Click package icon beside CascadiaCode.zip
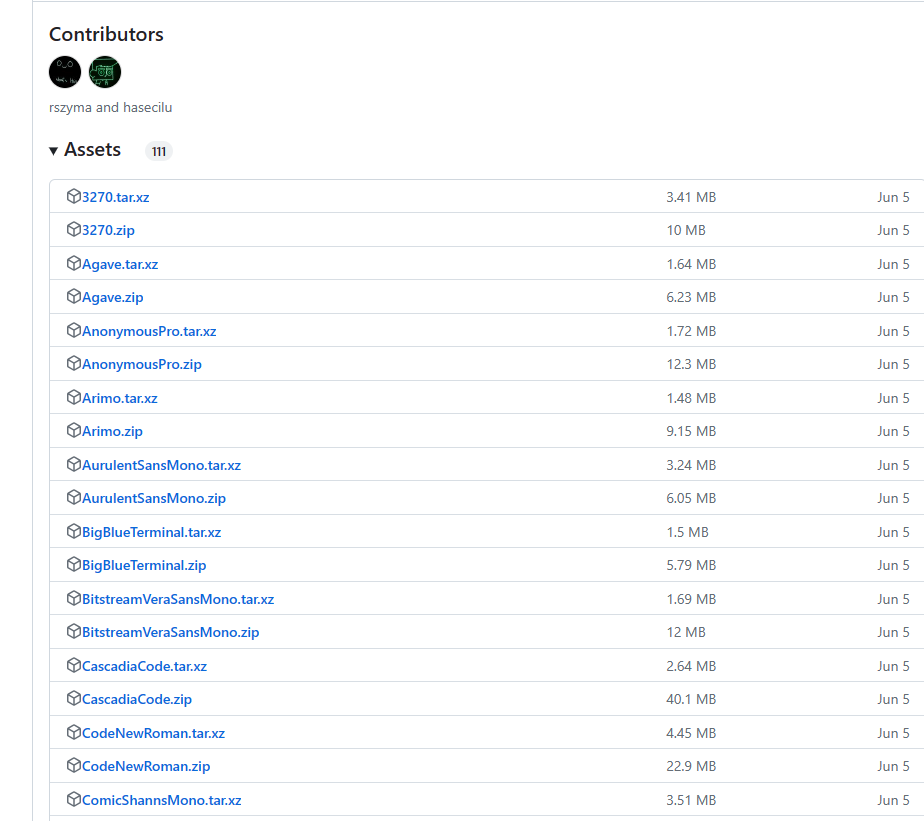Viewport: 924px width, 821px height. click(x=74, y=698)
